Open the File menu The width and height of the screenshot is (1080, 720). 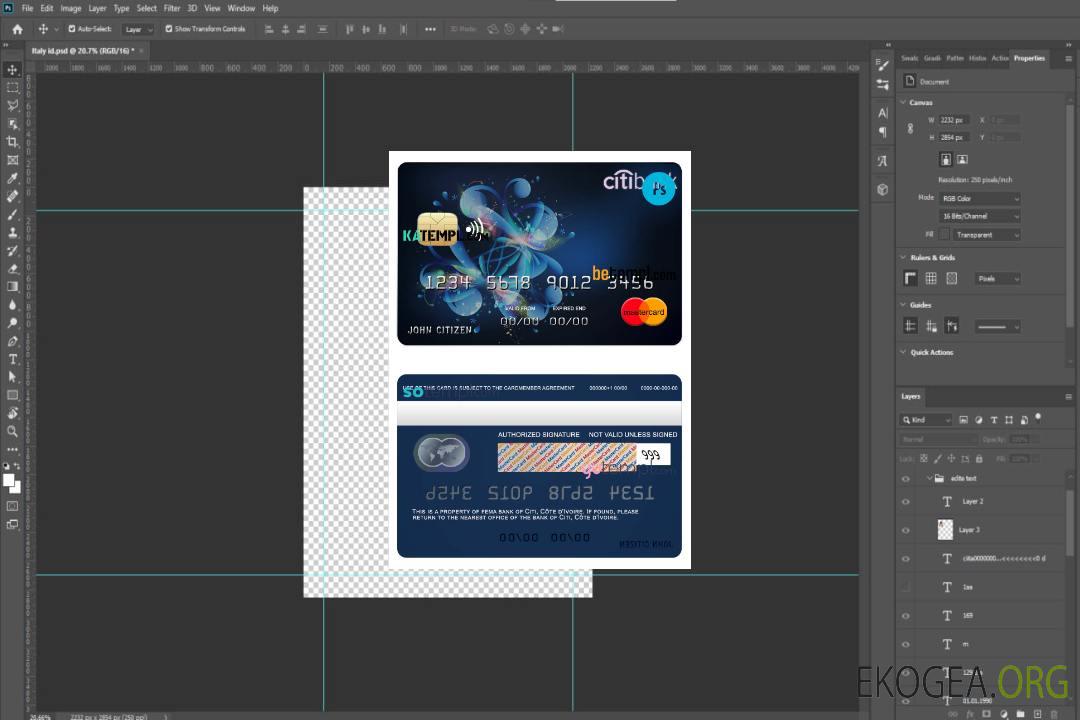pyautogui.click(x=27, y=8)
